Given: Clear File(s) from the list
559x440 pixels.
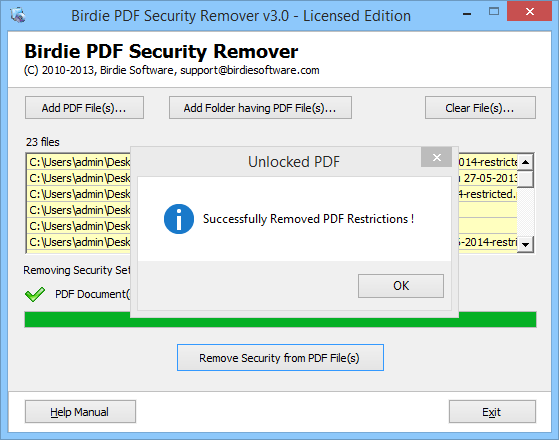Looking at the screenshot, I should (480, 108).
